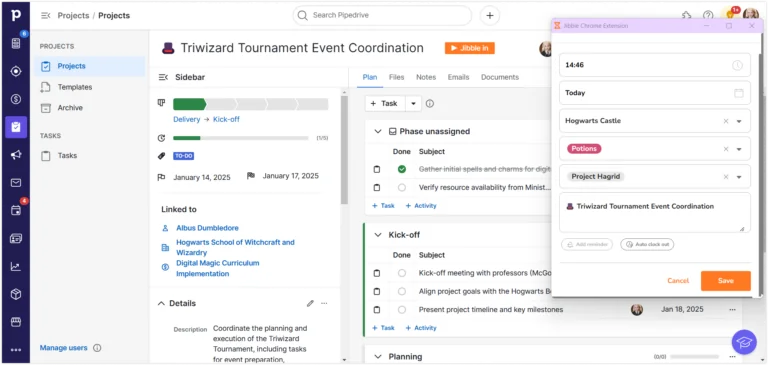768x365 pixels.
Task: Open the calendar icon in Today field
Action: [739, 93]
